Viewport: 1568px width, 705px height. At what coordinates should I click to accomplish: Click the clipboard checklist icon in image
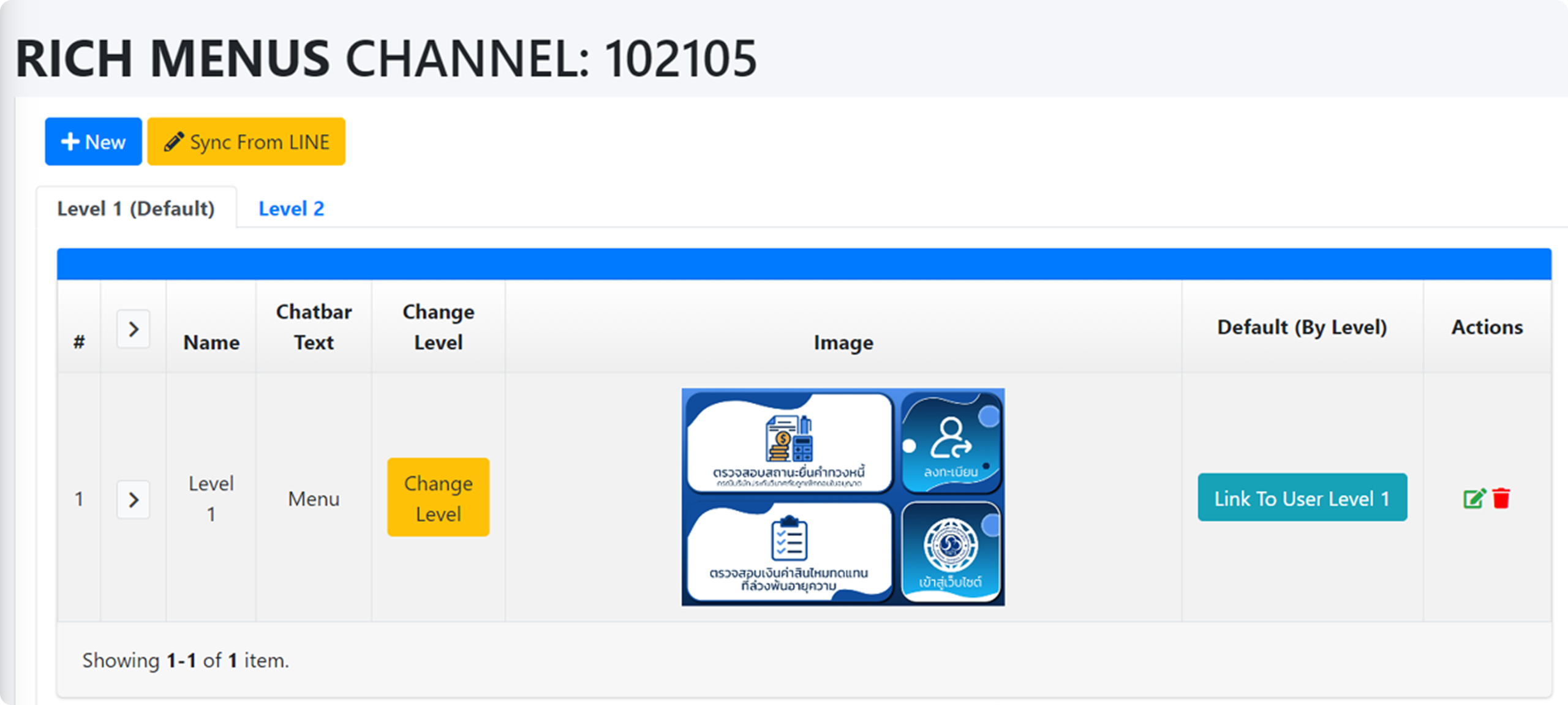click(x=788, y=539)
